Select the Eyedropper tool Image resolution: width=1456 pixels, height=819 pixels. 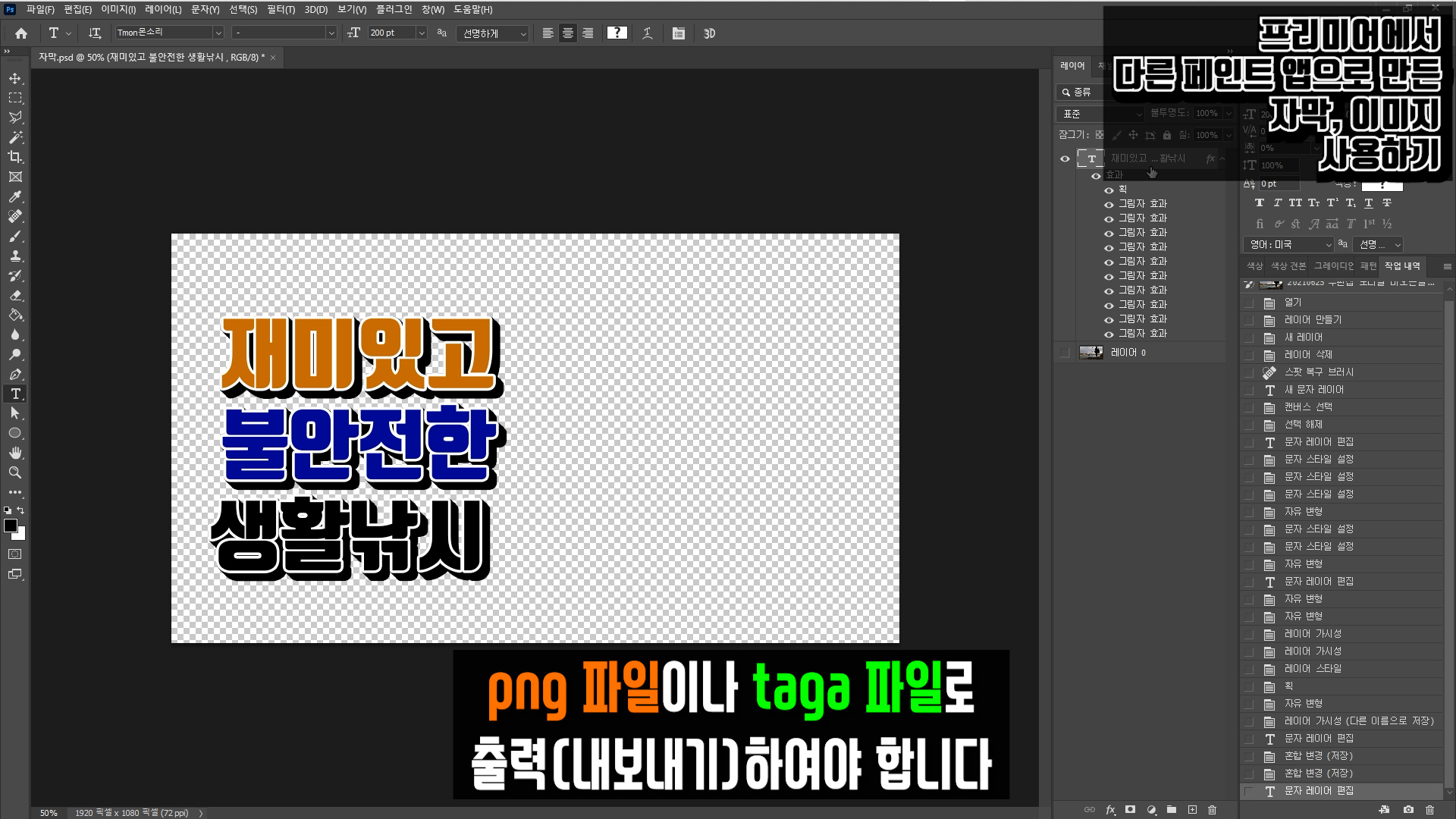pos(15,196)
